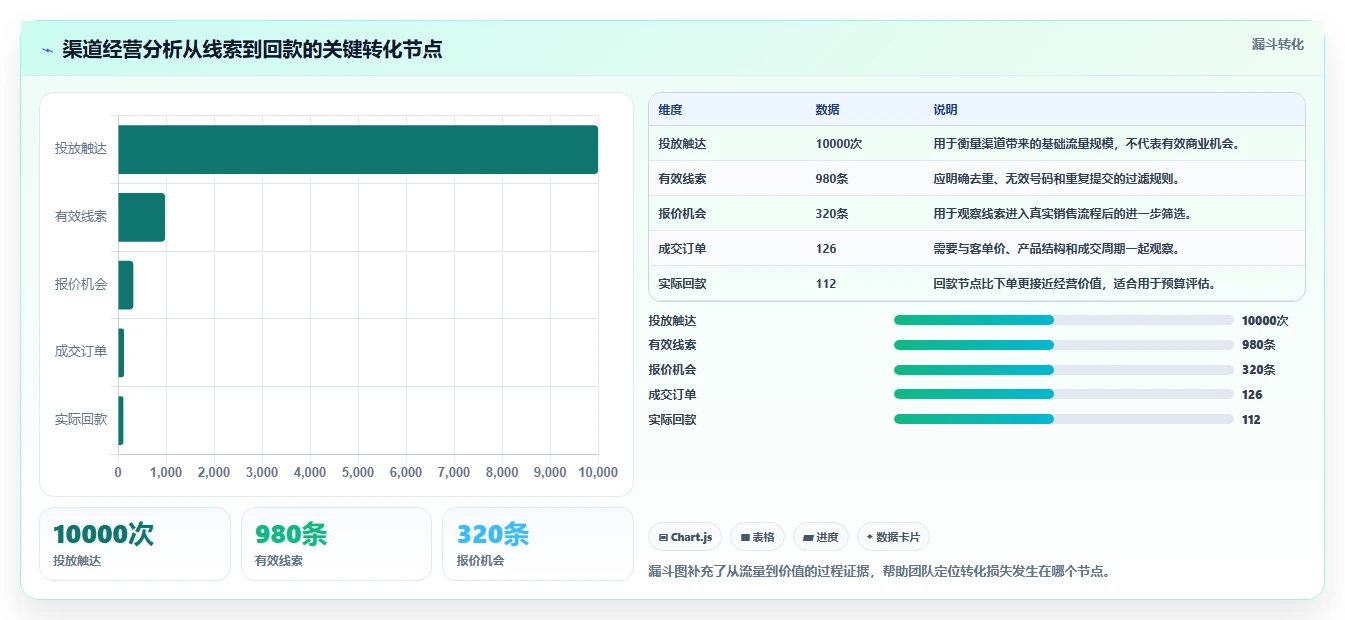
Task: Click the 成交订单 bar in the chart
Action: [x=122, y=352]
